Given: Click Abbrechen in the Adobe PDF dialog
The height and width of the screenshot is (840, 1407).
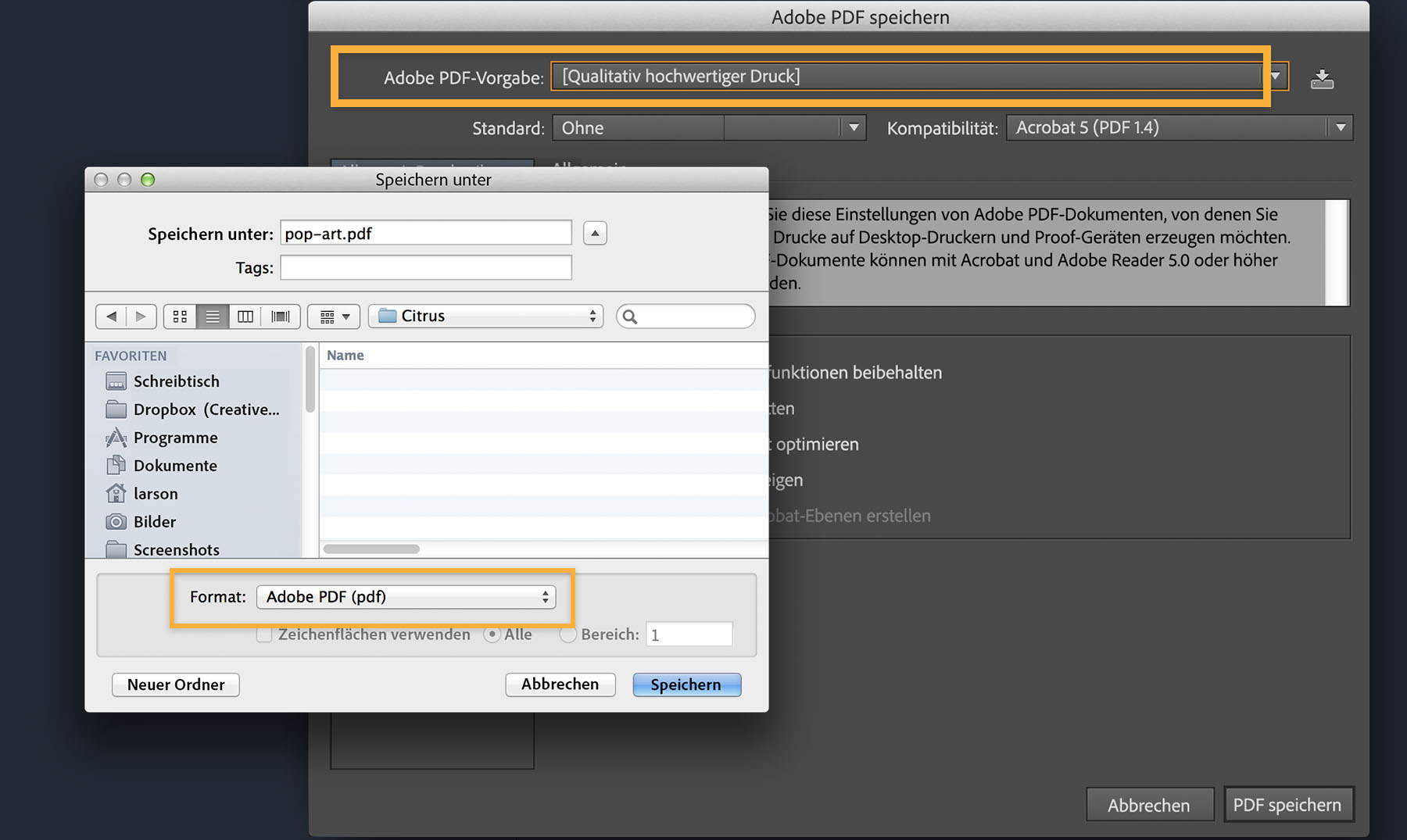Looking at the screenshot, I should (x=1150, y=805).
